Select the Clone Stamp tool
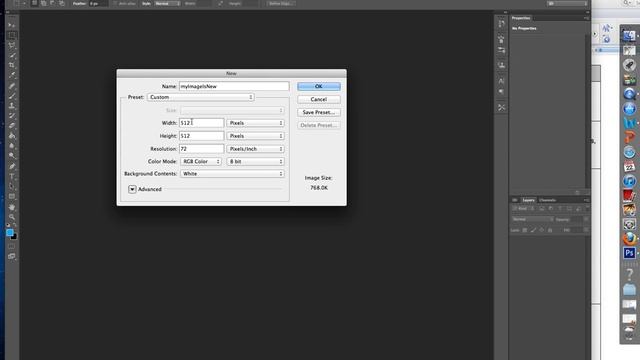The width and height of the screenshot is (640, 360). click(11, 106)
